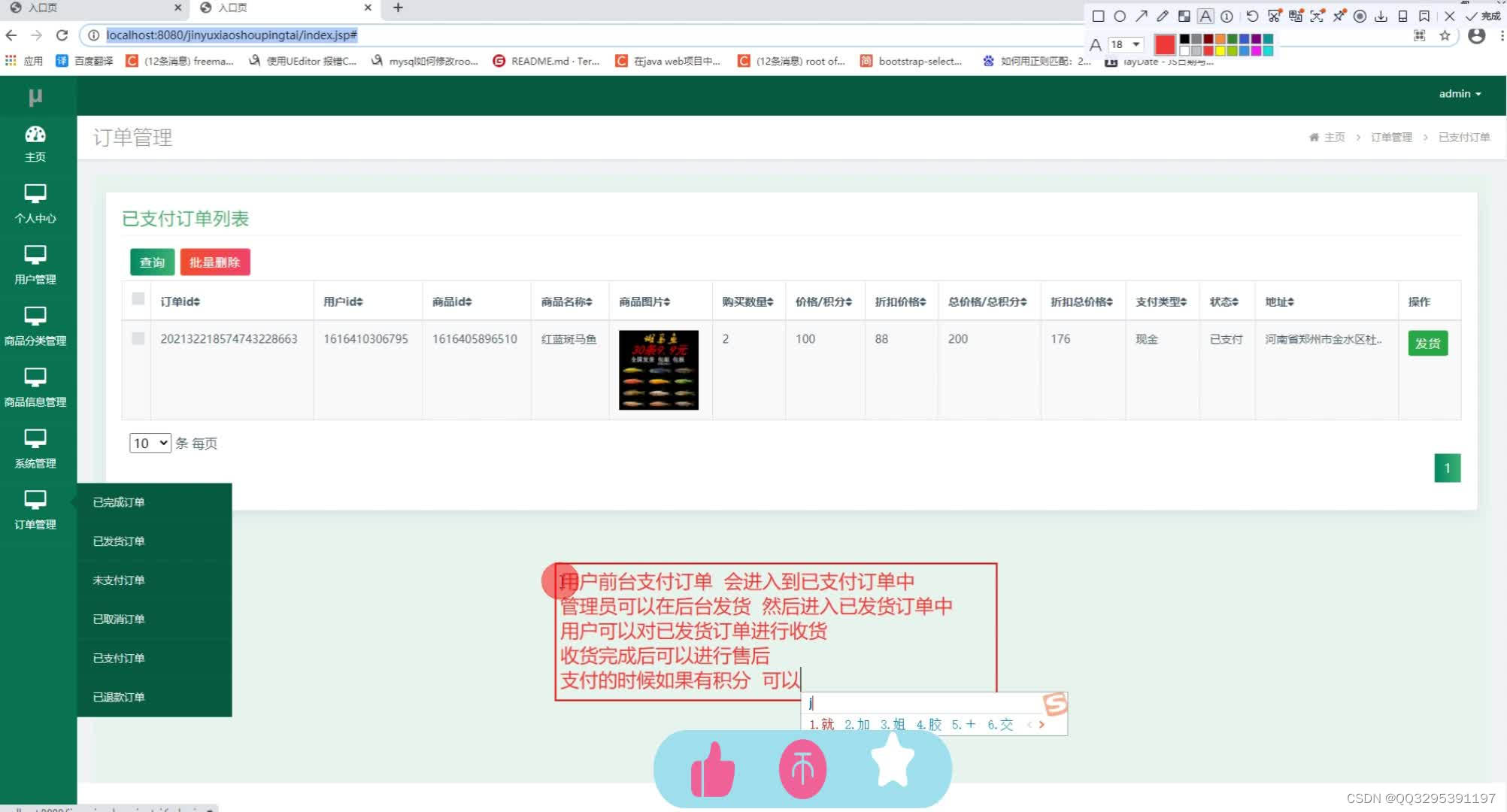
Task: Bookmark this page with the star icon
Action: point(1445,35)
